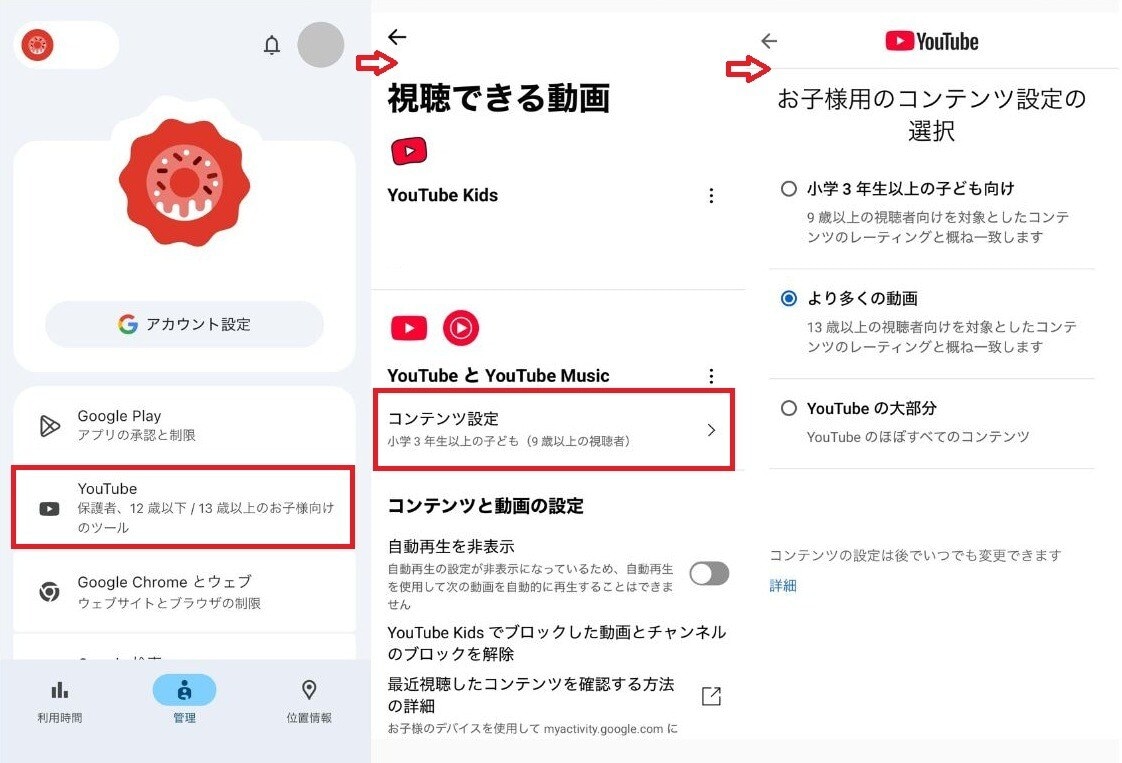
Task: Click the Google G logo in account button
Action: 128,324
